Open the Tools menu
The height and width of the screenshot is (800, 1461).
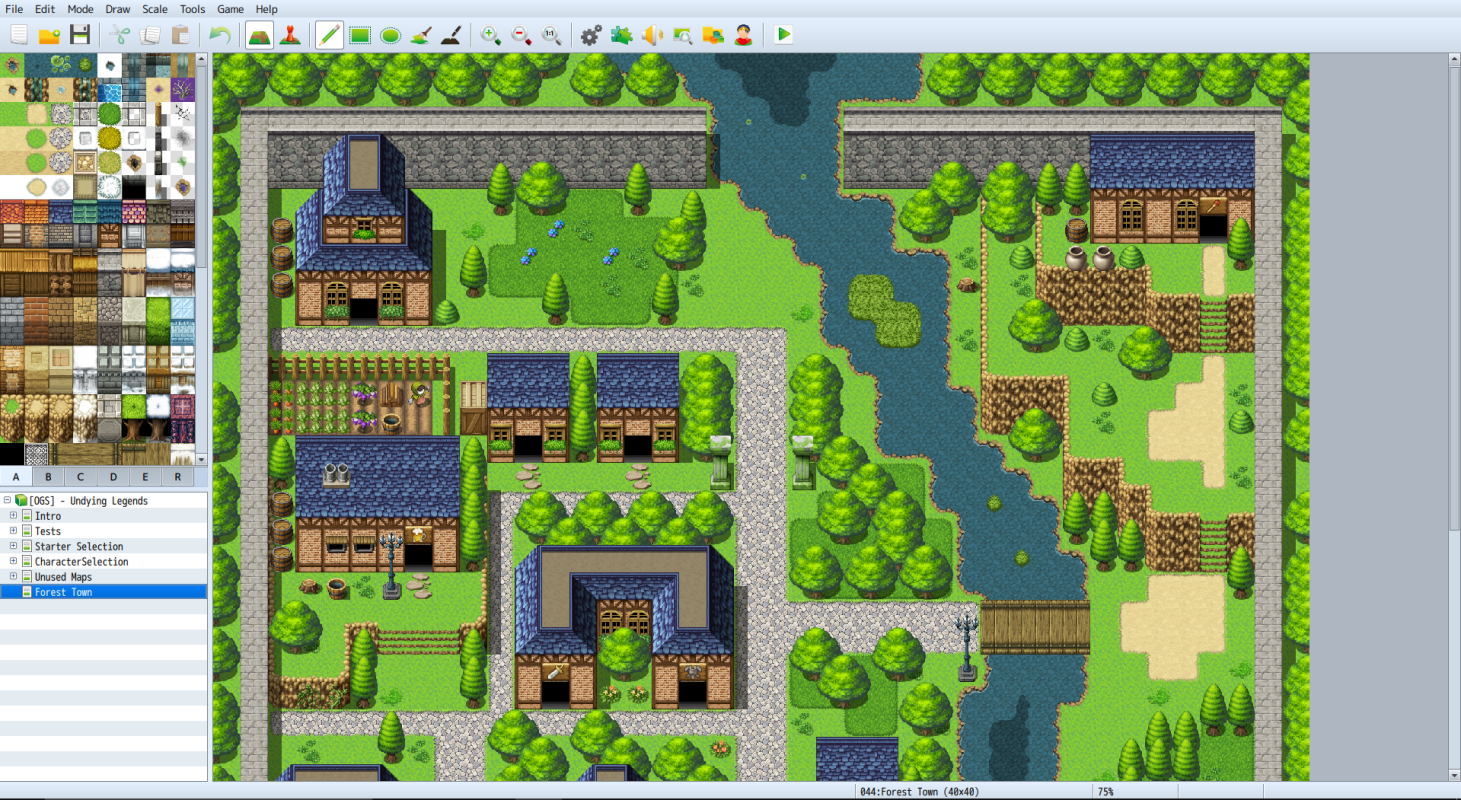point(192,9)
